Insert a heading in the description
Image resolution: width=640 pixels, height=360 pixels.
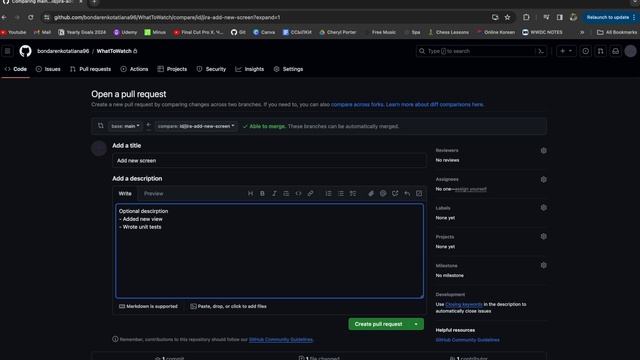pos(250,193)
